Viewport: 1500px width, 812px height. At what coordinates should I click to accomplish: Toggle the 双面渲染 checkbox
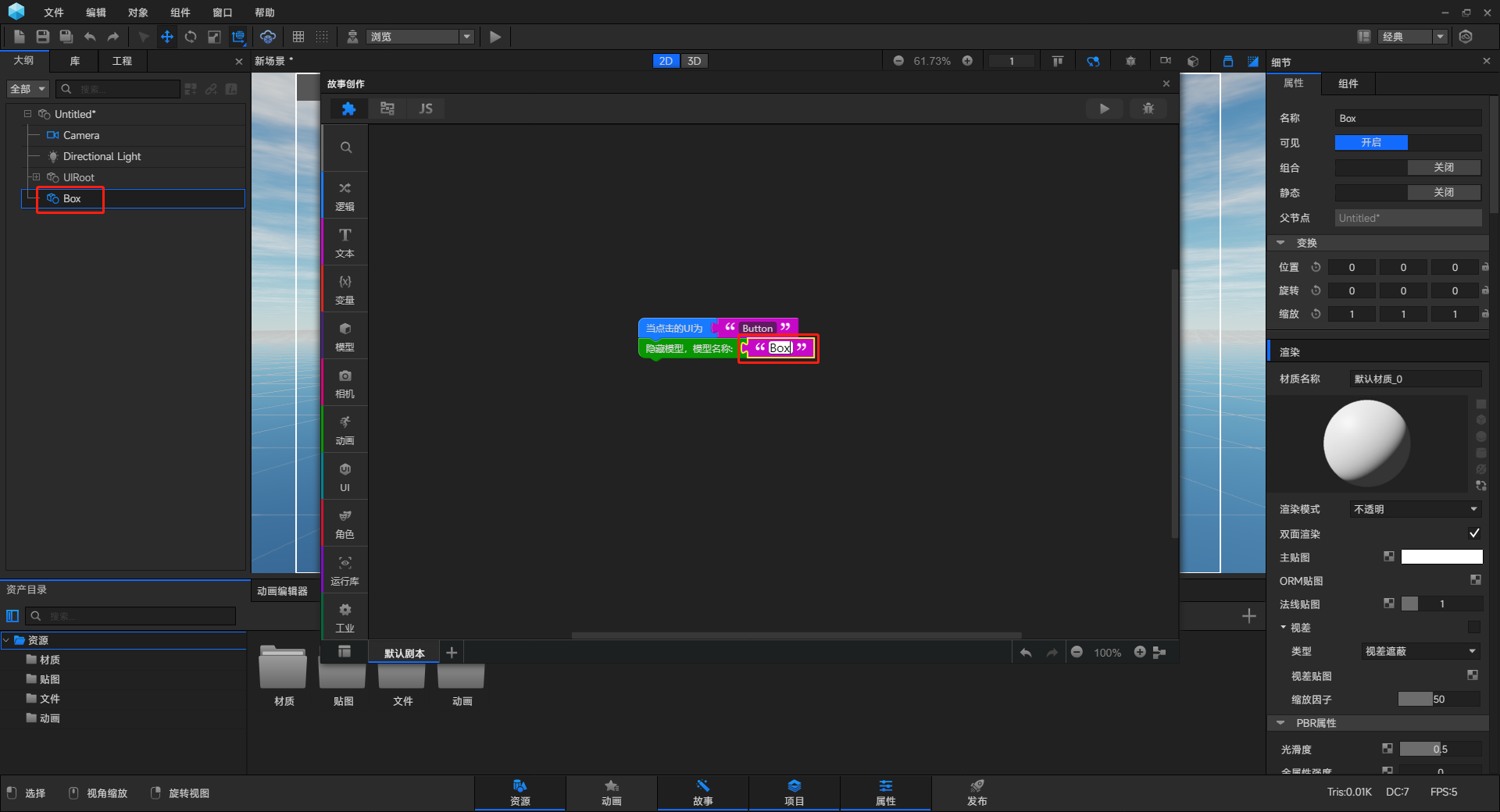[1474, 533]
